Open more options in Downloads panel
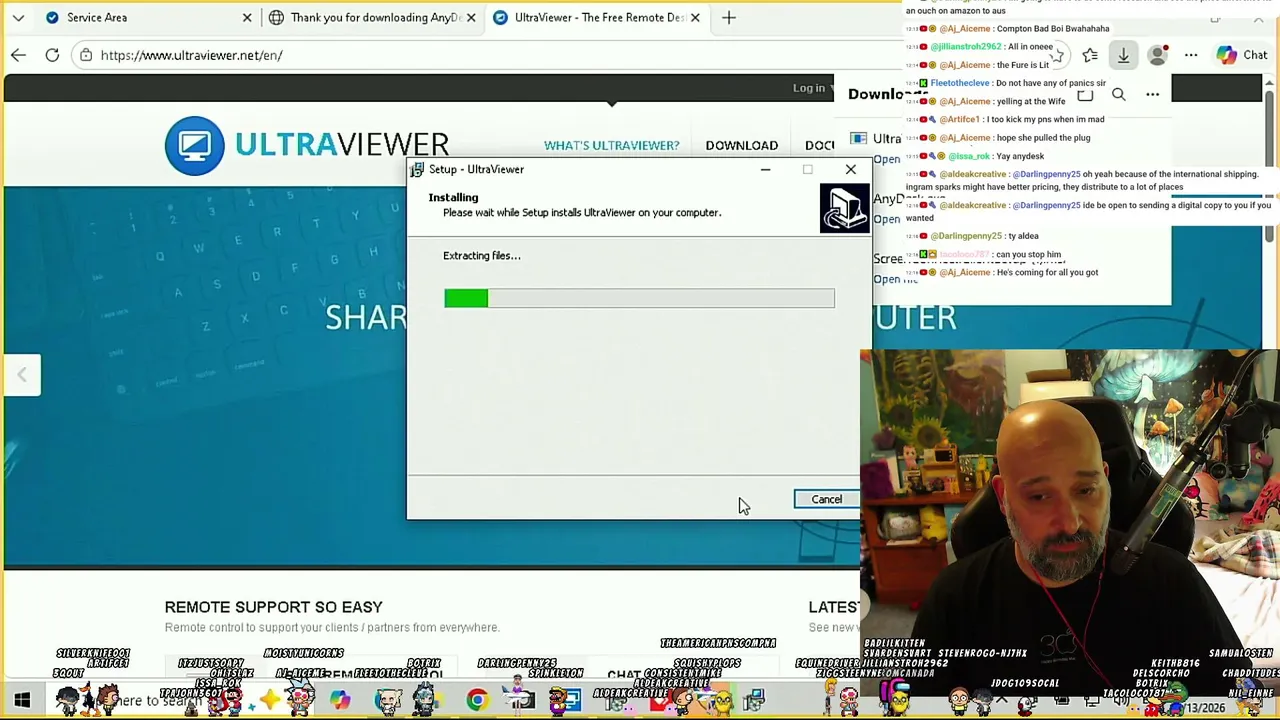1280x720 pixels. coord(1153,94)
